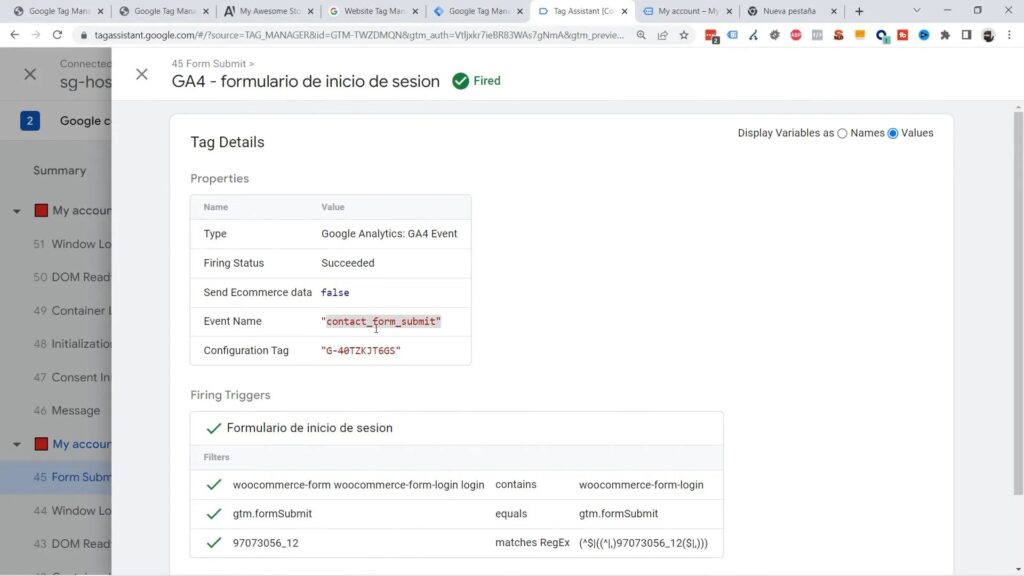Click the page vertical scrollbar
This screenshot has height=576, width=1024.
tap(1018, 304)
